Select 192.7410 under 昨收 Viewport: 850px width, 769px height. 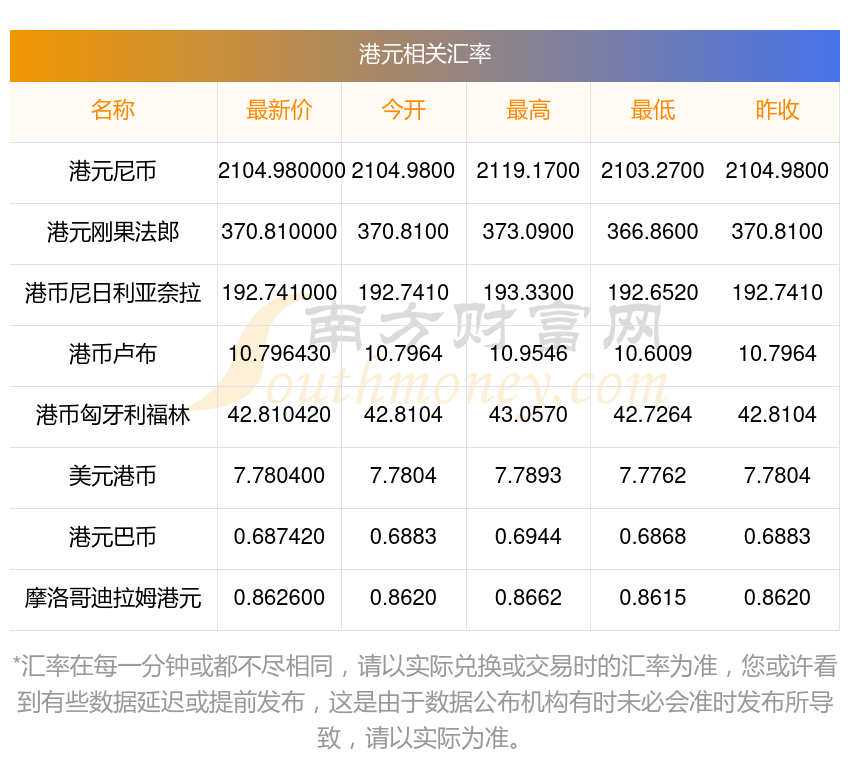click(777, 293)
